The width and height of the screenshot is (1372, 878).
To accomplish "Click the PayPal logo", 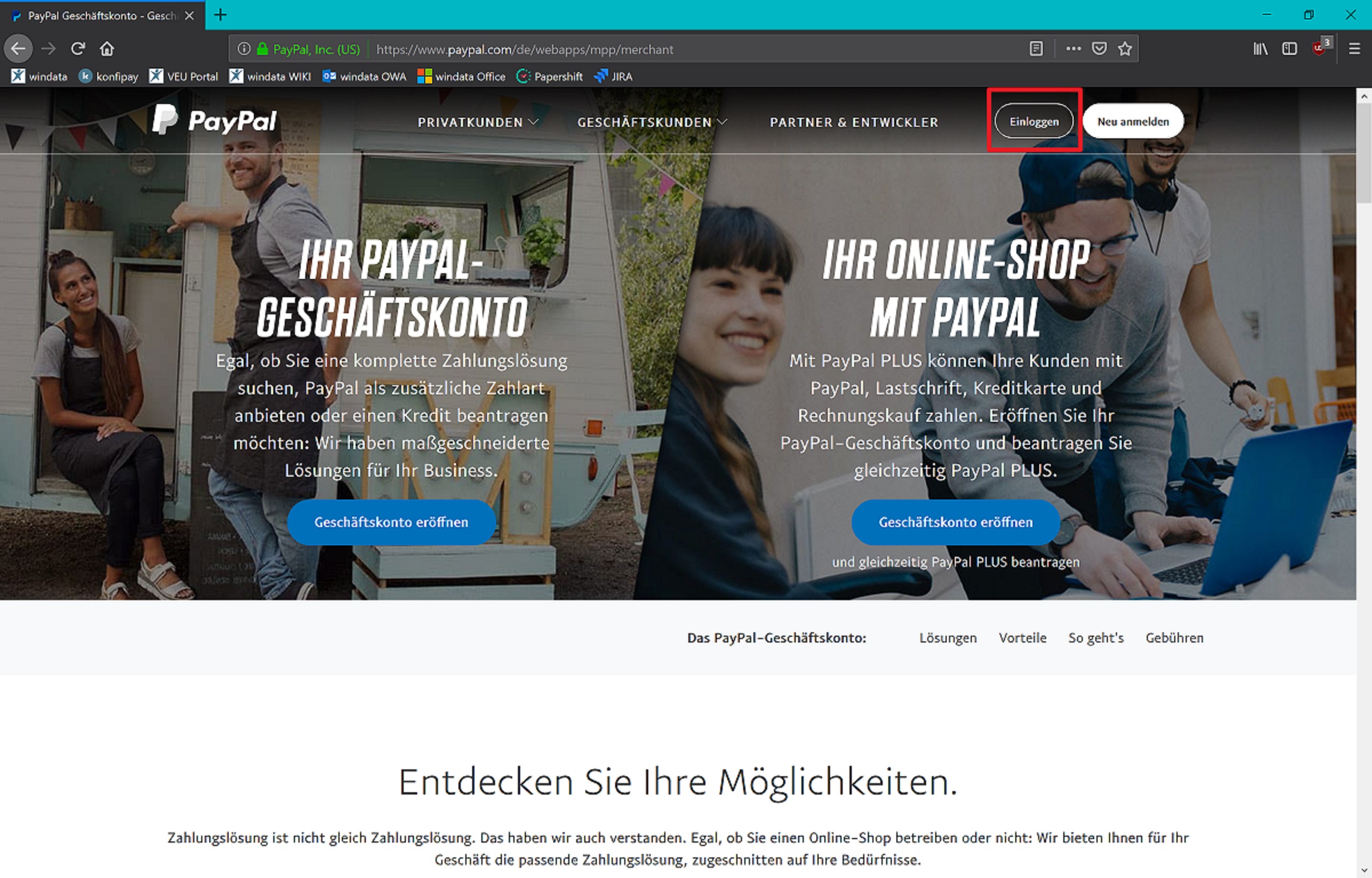I will [214, 120].
